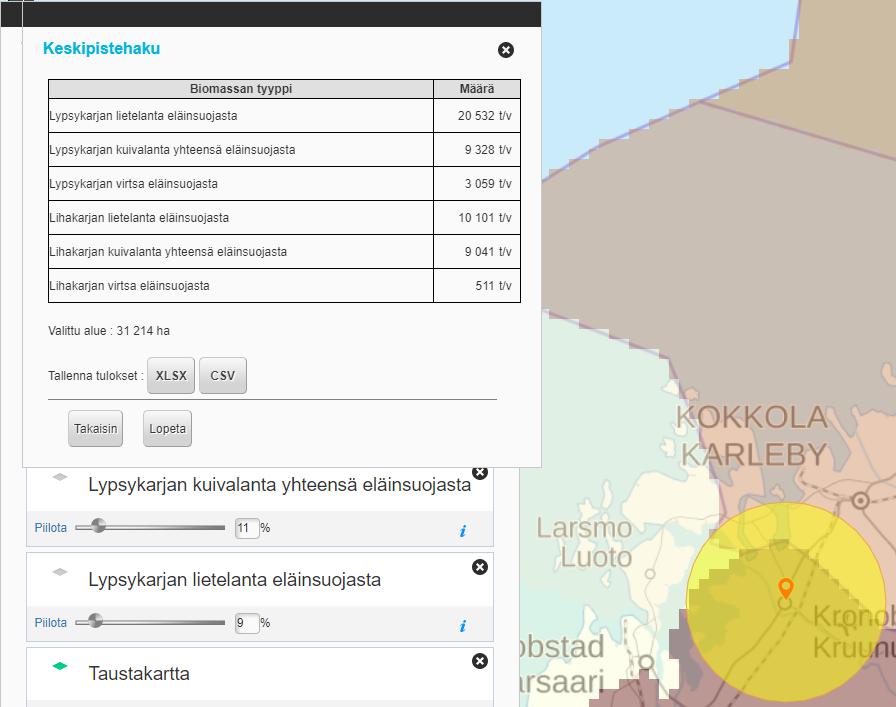Open info for Lypsykarjan lietelanta layer

click(x=463, y=626)
